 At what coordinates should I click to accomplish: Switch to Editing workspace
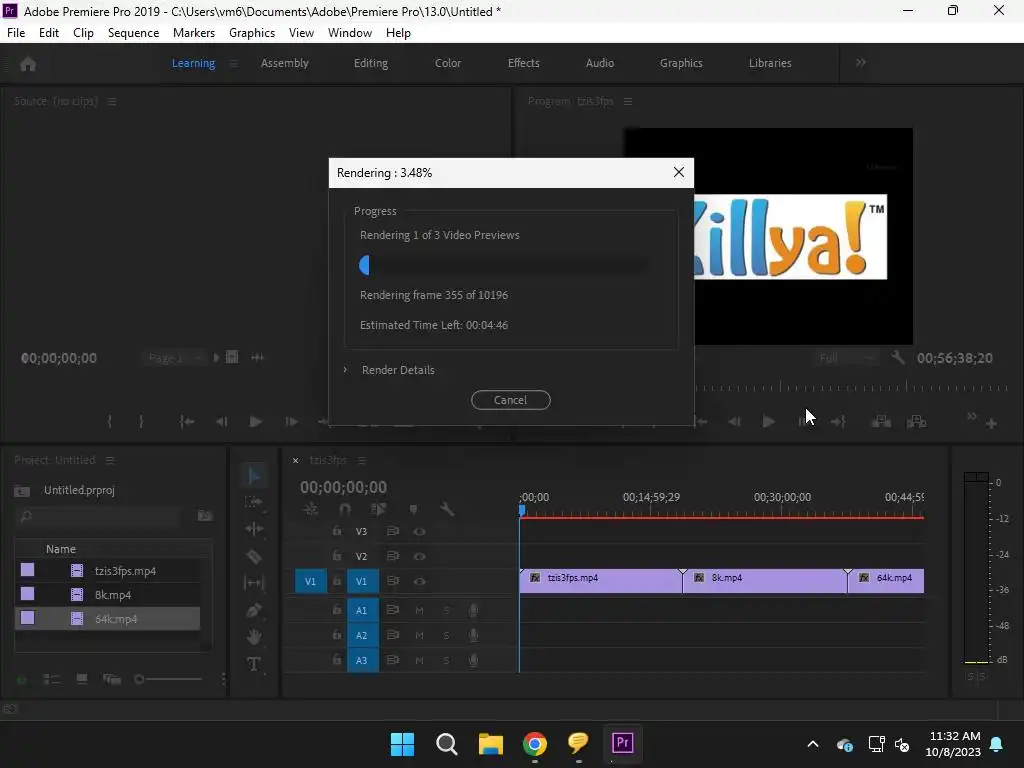click(x=371, y=63)
